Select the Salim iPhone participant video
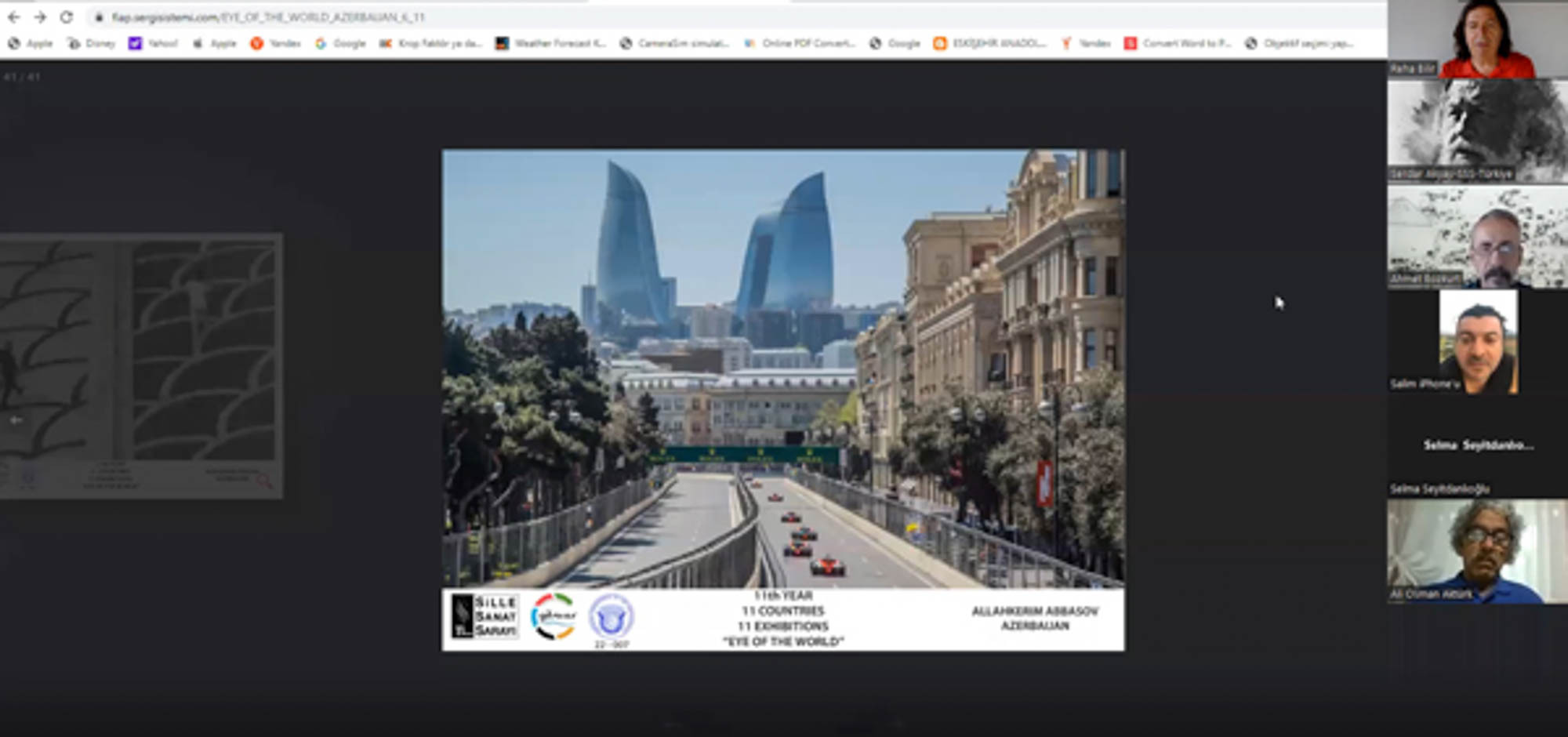1568x737 pixels. pyautogui.click(x=1477, y=341)
